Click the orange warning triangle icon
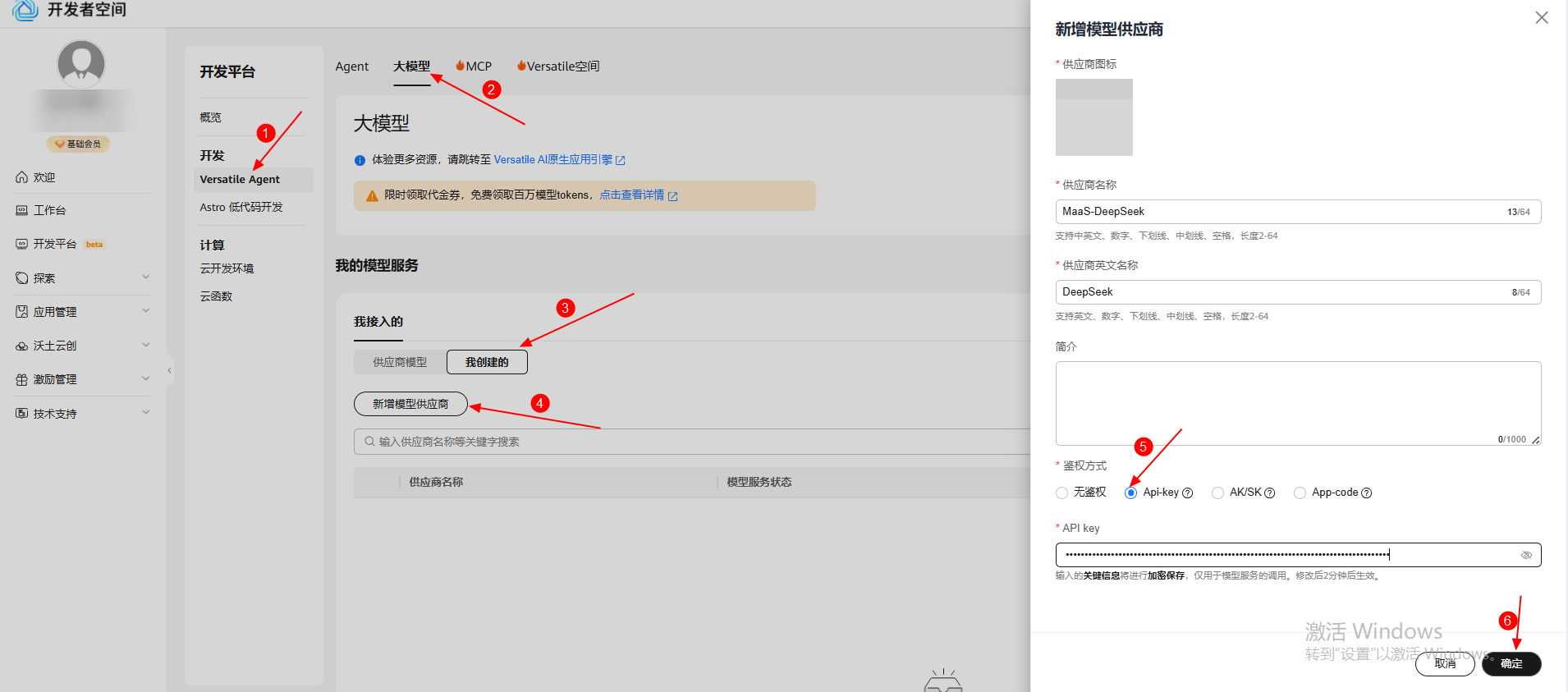This screenshot has height=692, width=1568. tap(372, 195)
